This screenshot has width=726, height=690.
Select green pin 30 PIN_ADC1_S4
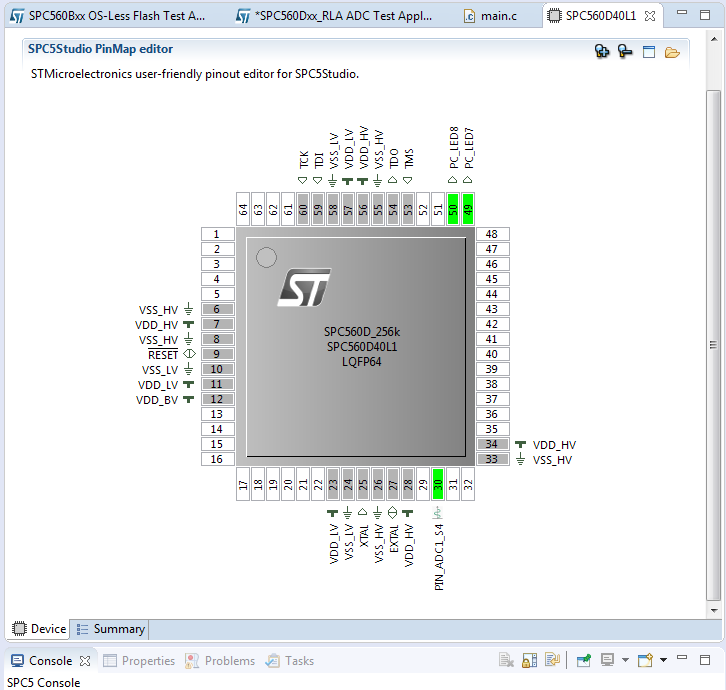click(438, 484)
